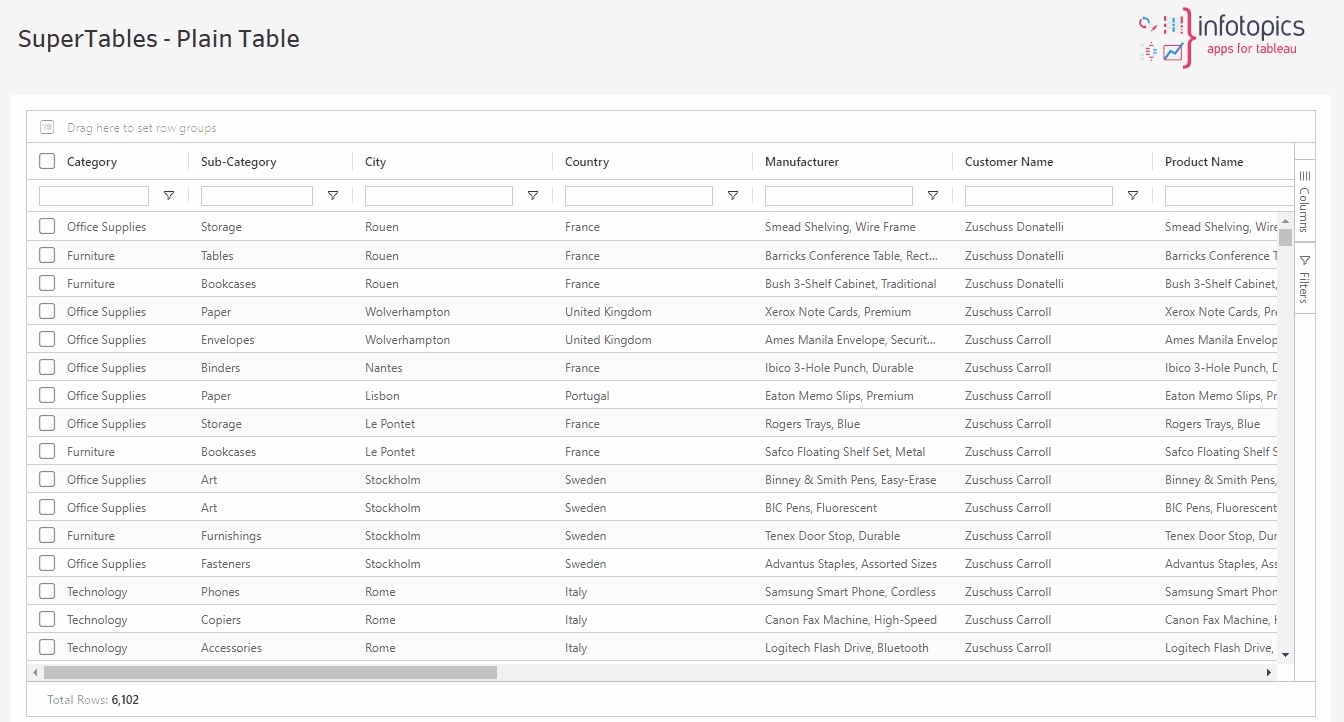Sort by the Country column header
The height and width of the screenshot is (722, 1344).
tap(587, 162)
